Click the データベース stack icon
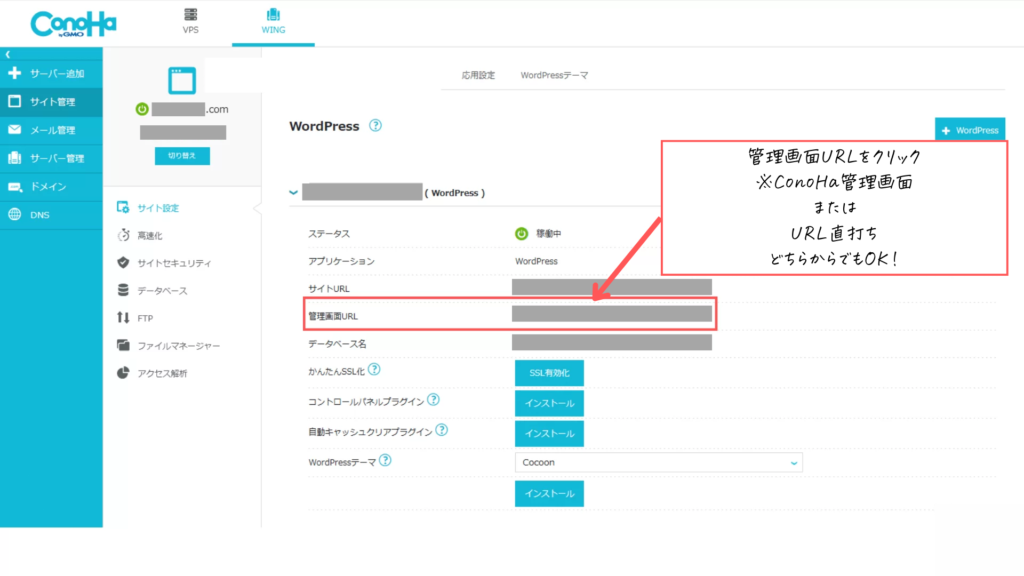 pos(123,290)
